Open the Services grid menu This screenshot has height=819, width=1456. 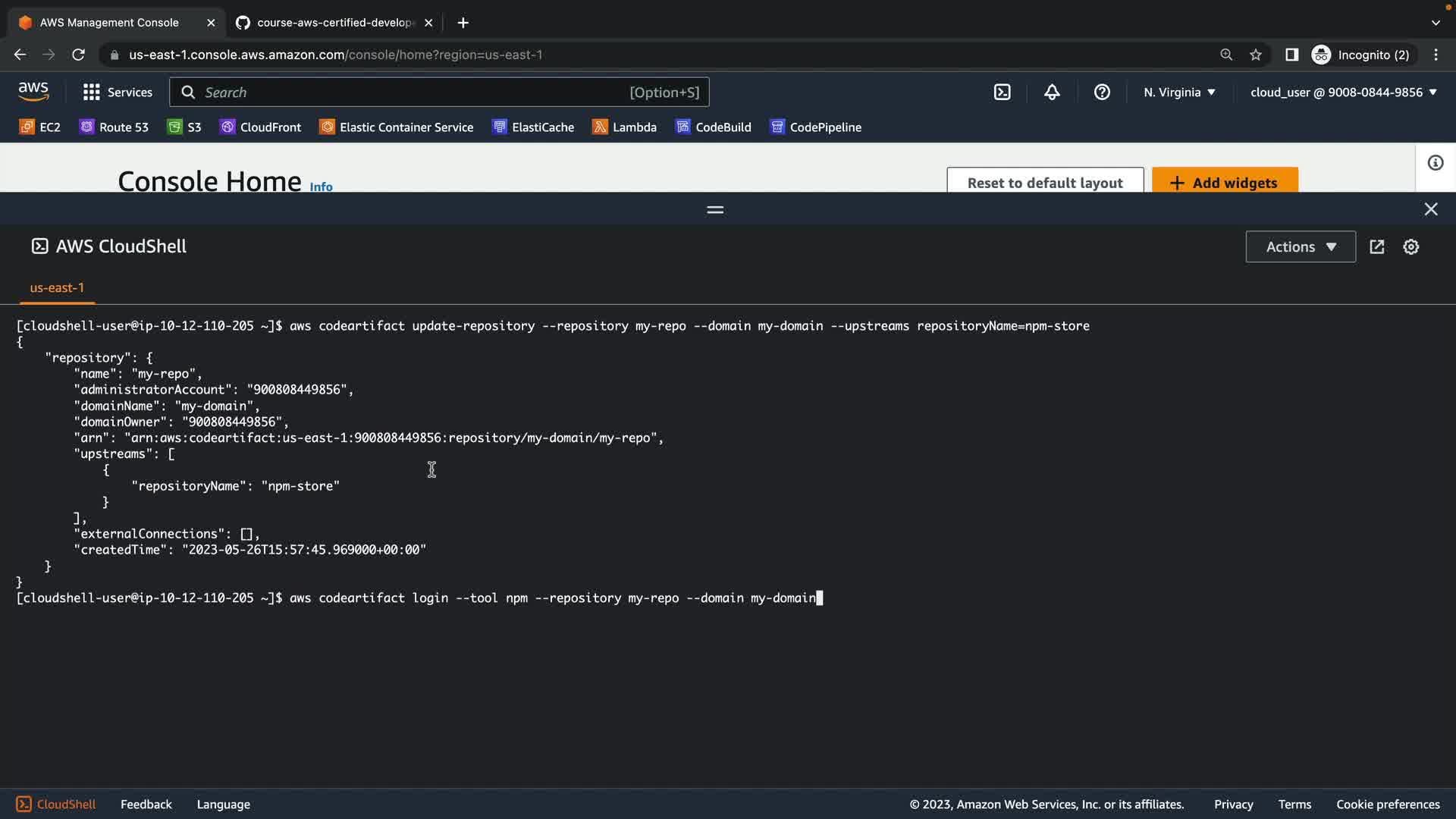click(x=117, y=92)
